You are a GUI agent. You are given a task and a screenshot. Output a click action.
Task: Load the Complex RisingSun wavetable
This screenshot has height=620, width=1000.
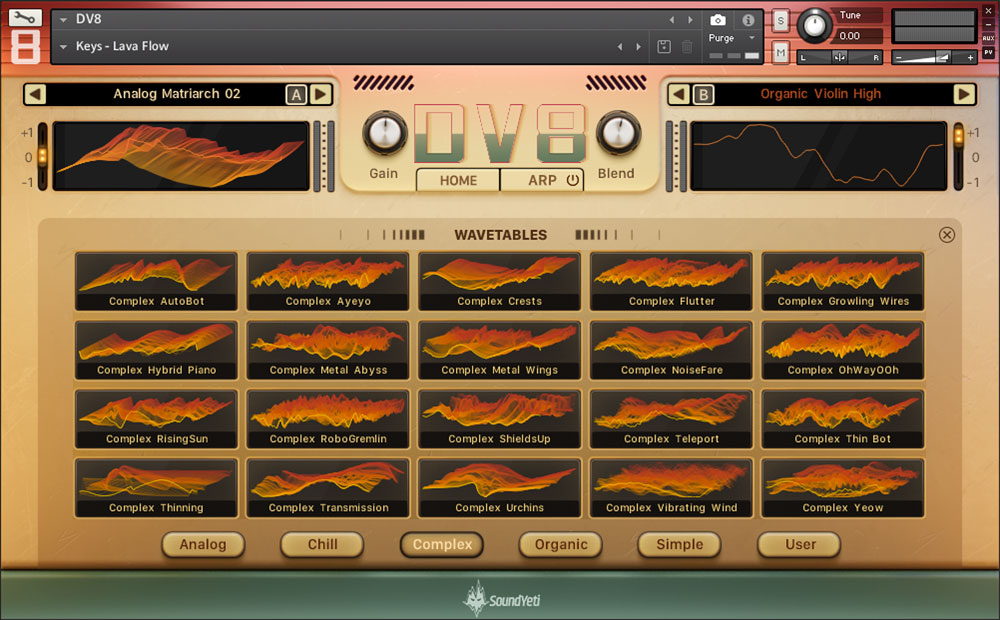156,419
